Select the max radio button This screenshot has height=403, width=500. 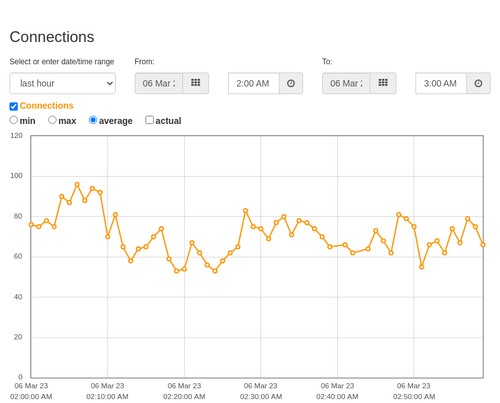point(52,120)
